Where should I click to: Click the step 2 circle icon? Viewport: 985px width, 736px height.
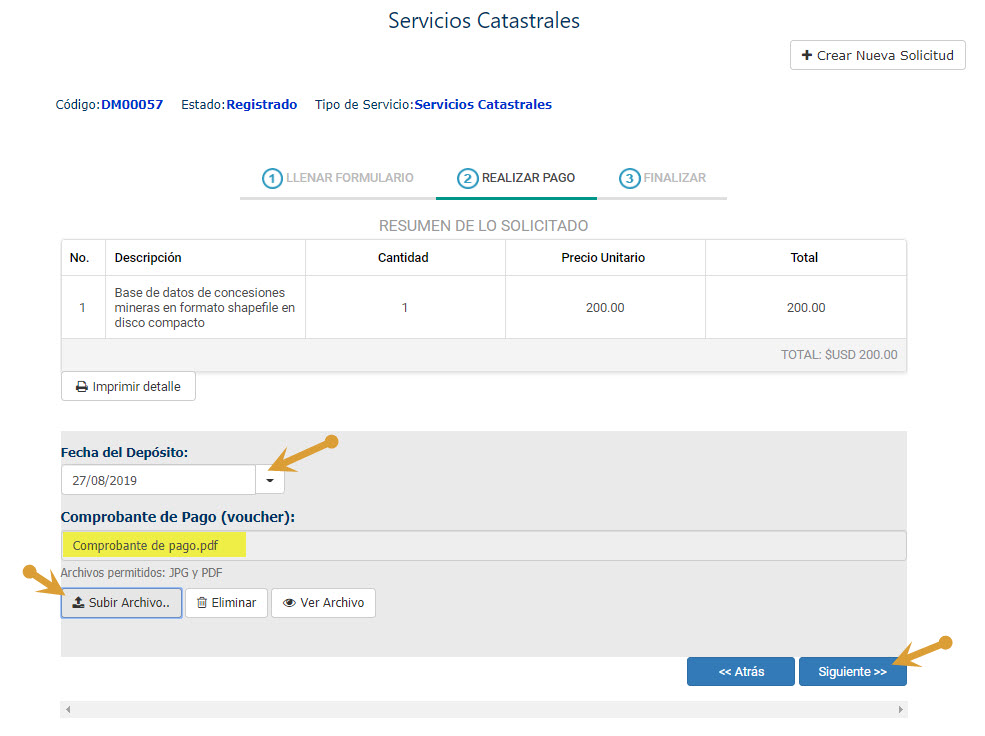pos(467,178)
